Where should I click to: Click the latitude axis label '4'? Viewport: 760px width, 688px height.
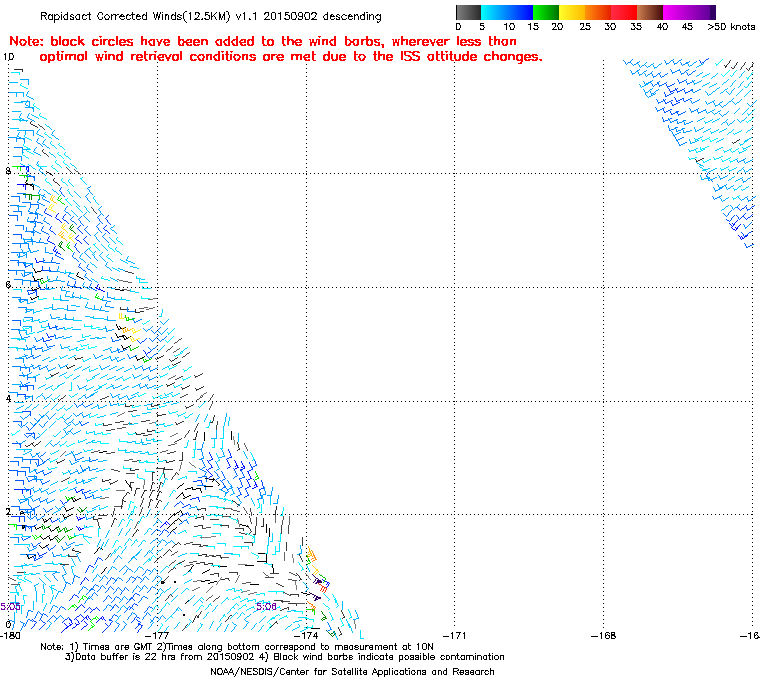point(8,399)
